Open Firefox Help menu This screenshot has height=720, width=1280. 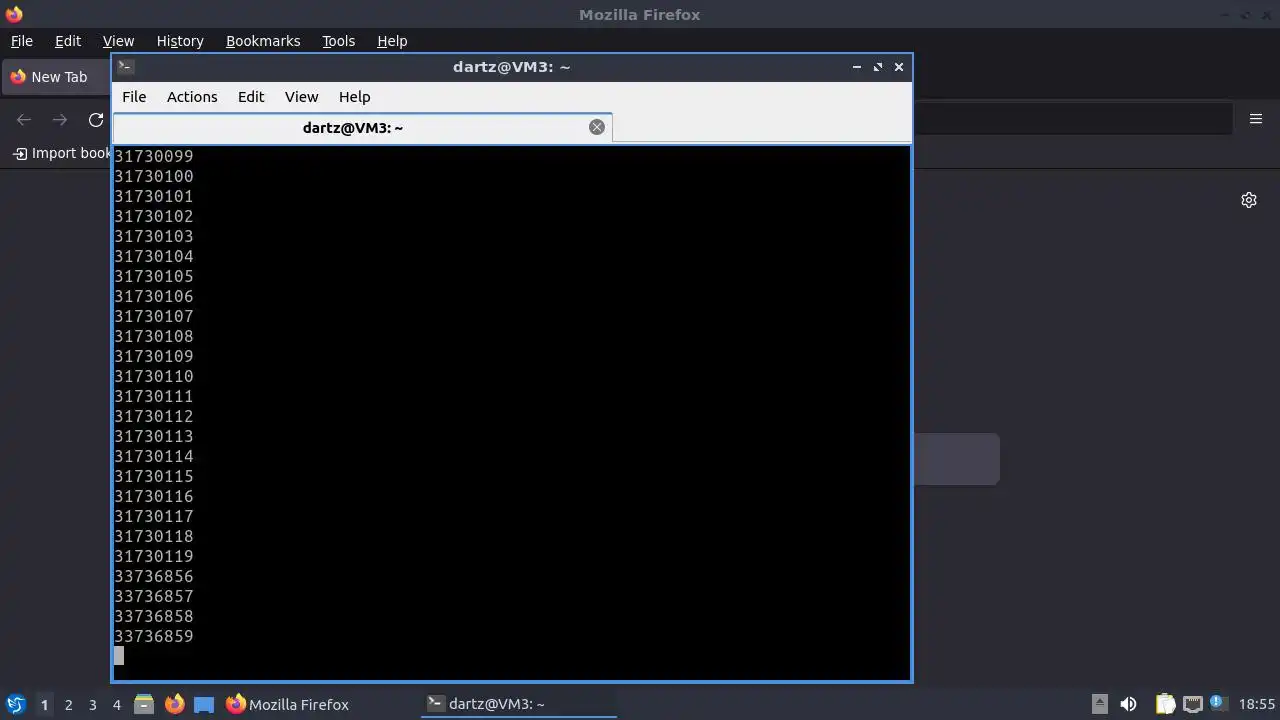click(x=392, y=41)
